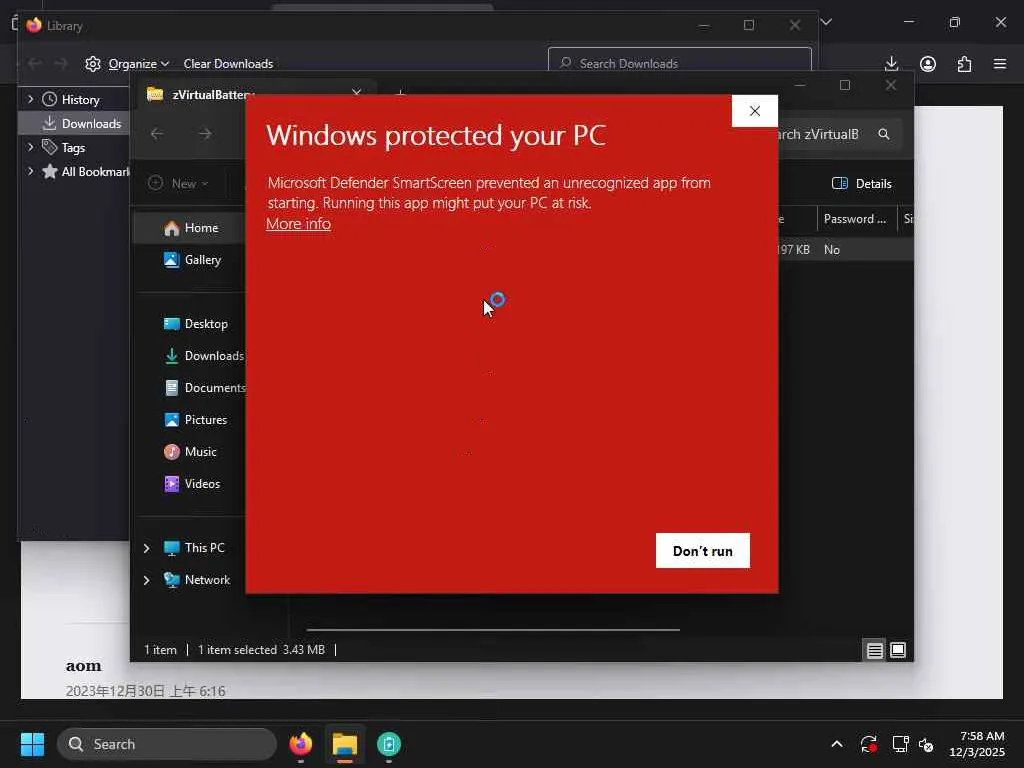Viewport: 1024px width, 768px height.
Task: Show hidden system tray icons
Action: (x=837, y=744)
